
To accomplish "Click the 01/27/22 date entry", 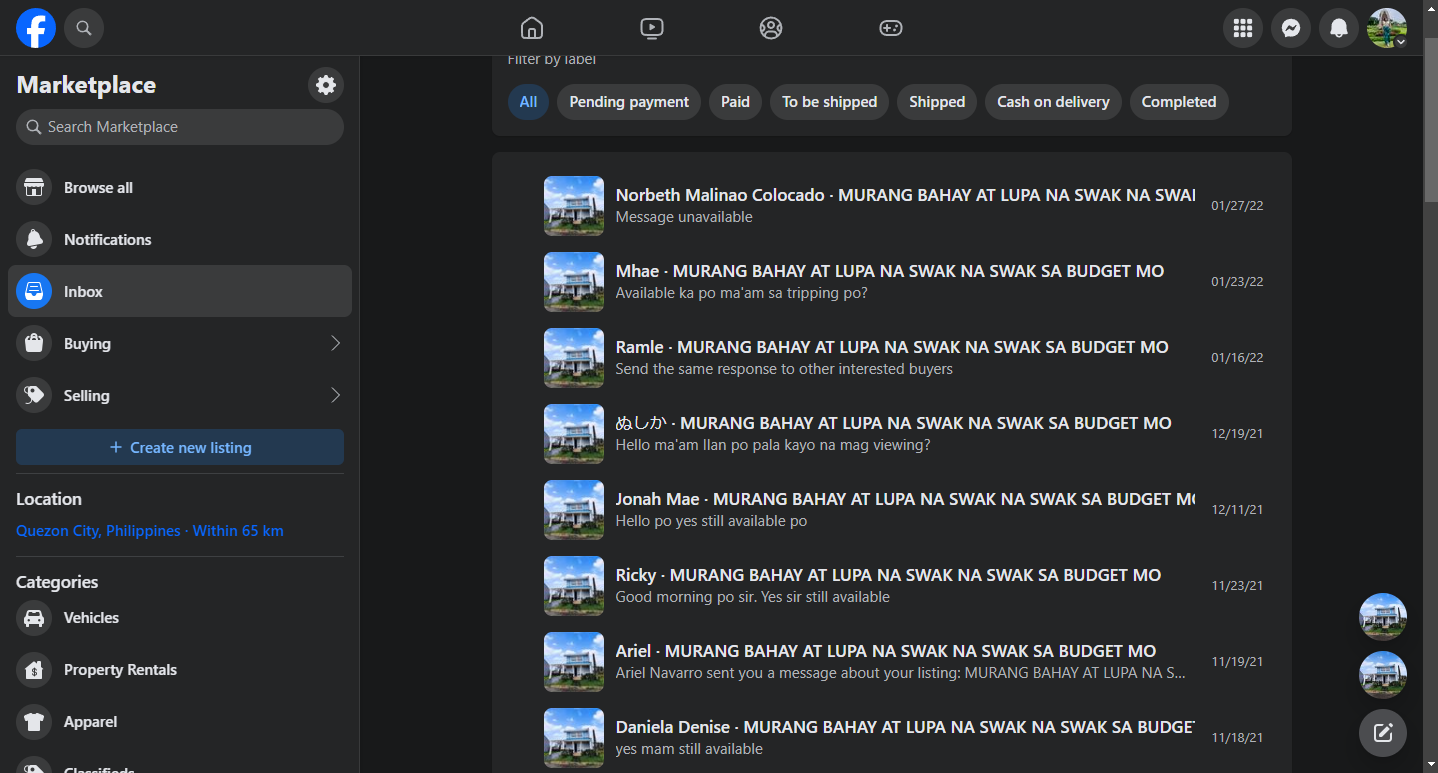I will point(1237,206).
